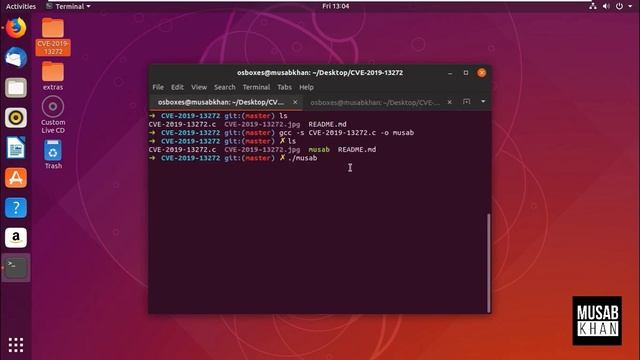Click the Activities button
The width and height of the screenshot is (640, 360).
coord(21,6)
